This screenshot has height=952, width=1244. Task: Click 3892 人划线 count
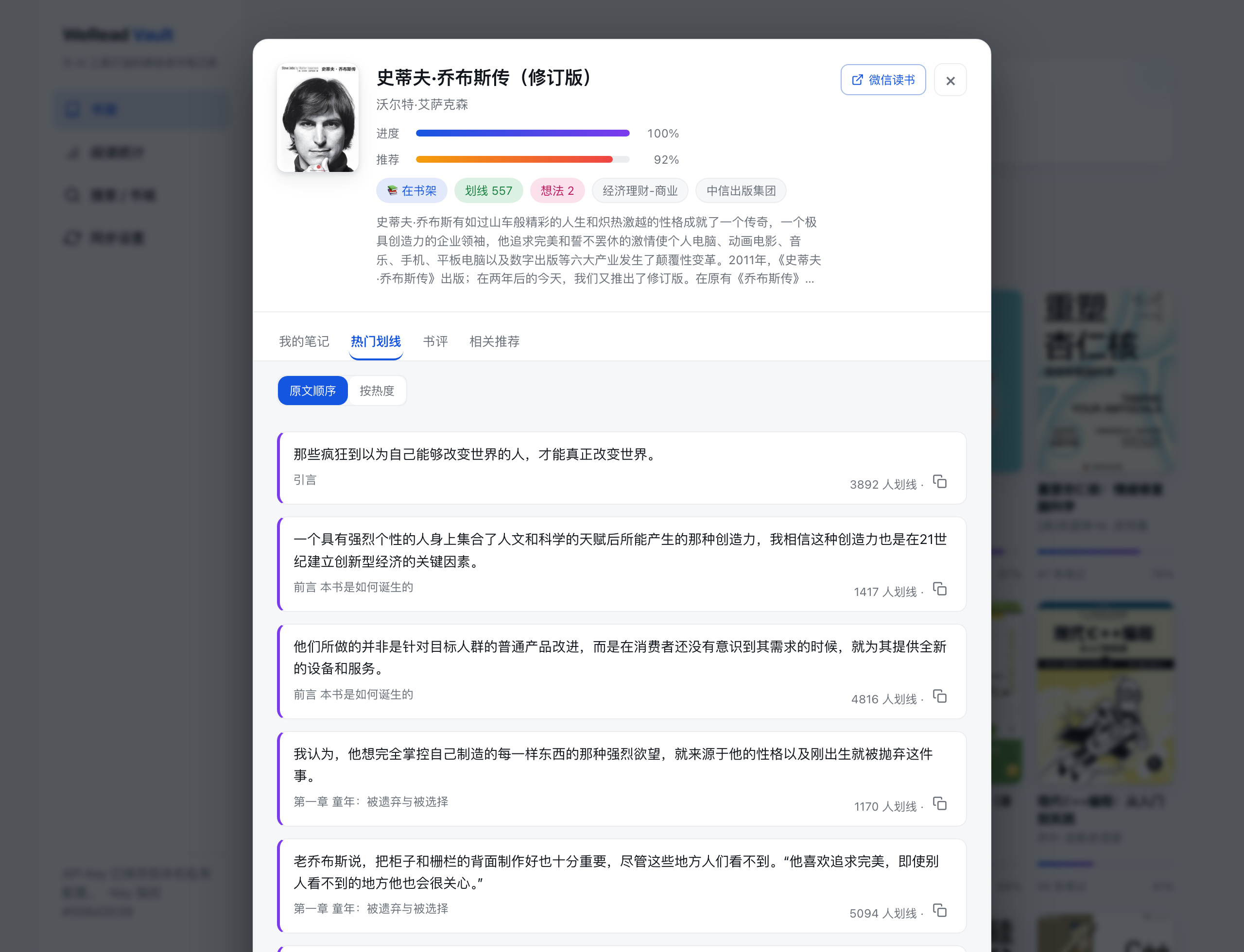pos(883,485)
